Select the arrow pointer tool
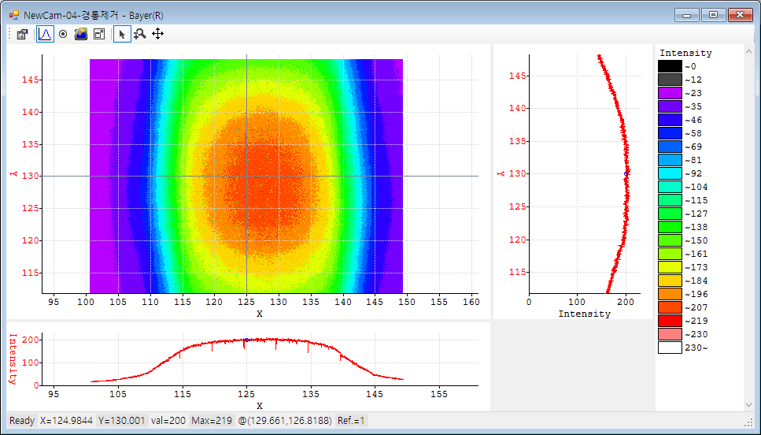The image size is (761, 435). pos(122,34)
